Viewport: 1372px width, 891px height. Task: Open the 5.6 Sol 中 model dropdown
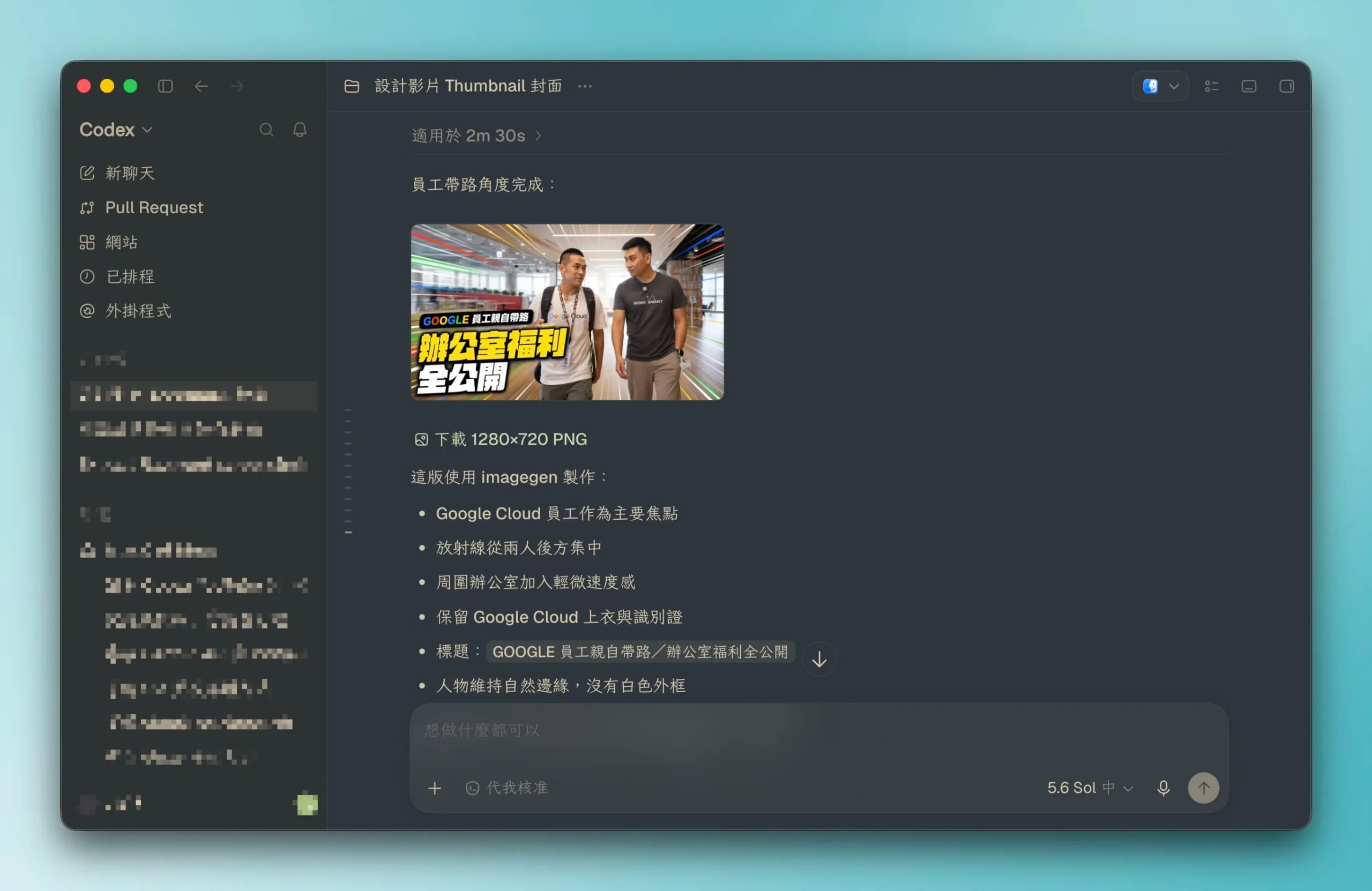coord(1090,789)
